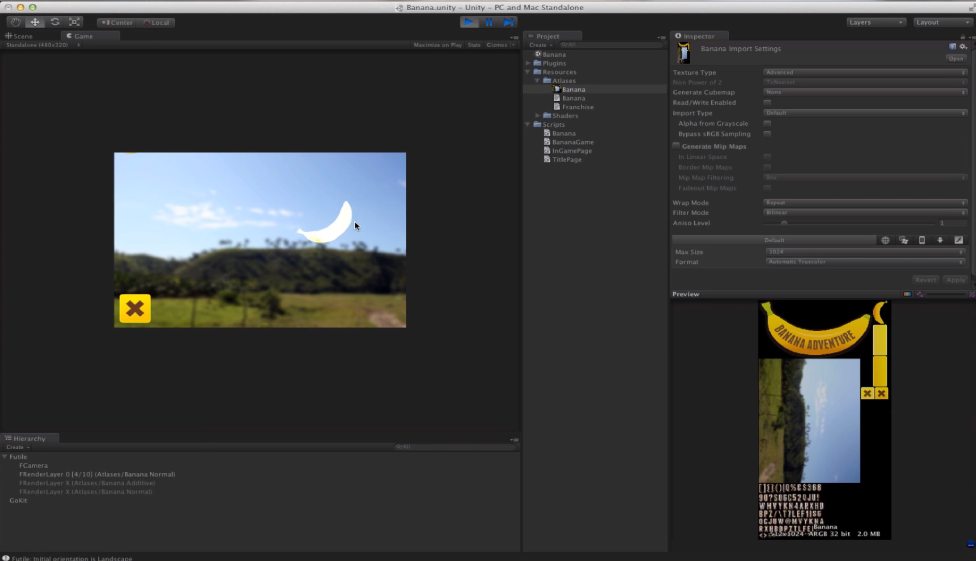The width and height of the screenshot is (976, 561).
Task: Select the Hand tool in the toolbar
Action: coord(16,22)
